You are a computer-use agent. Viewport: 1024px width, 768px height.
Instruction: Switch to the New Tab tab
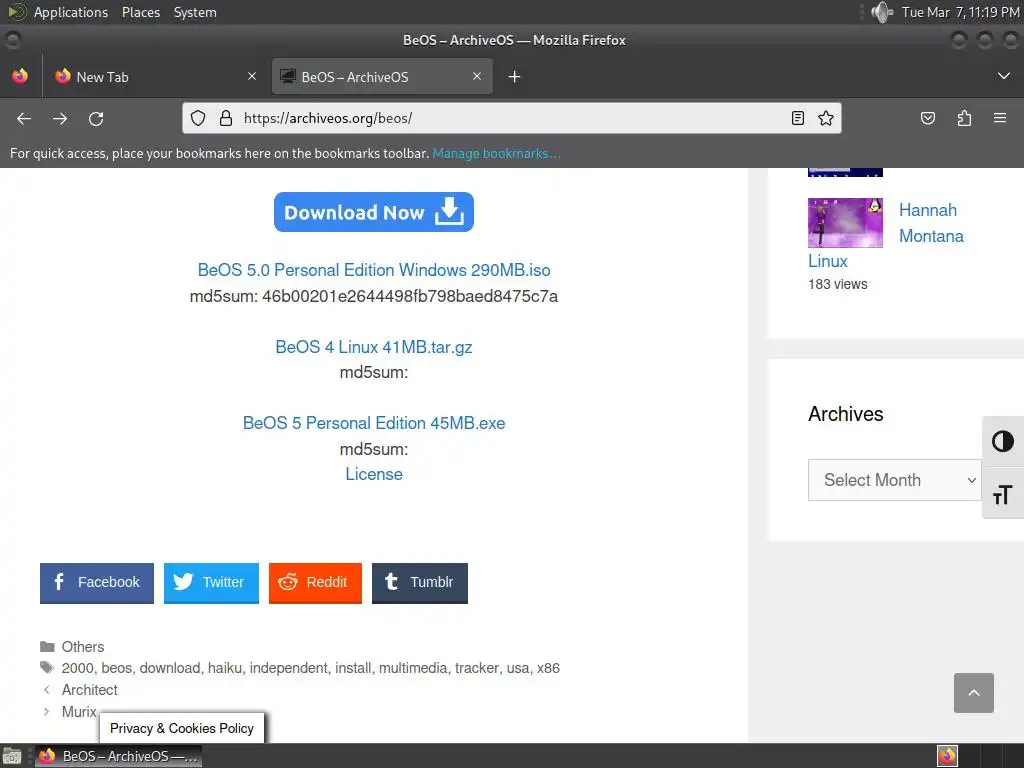[155, 76]
